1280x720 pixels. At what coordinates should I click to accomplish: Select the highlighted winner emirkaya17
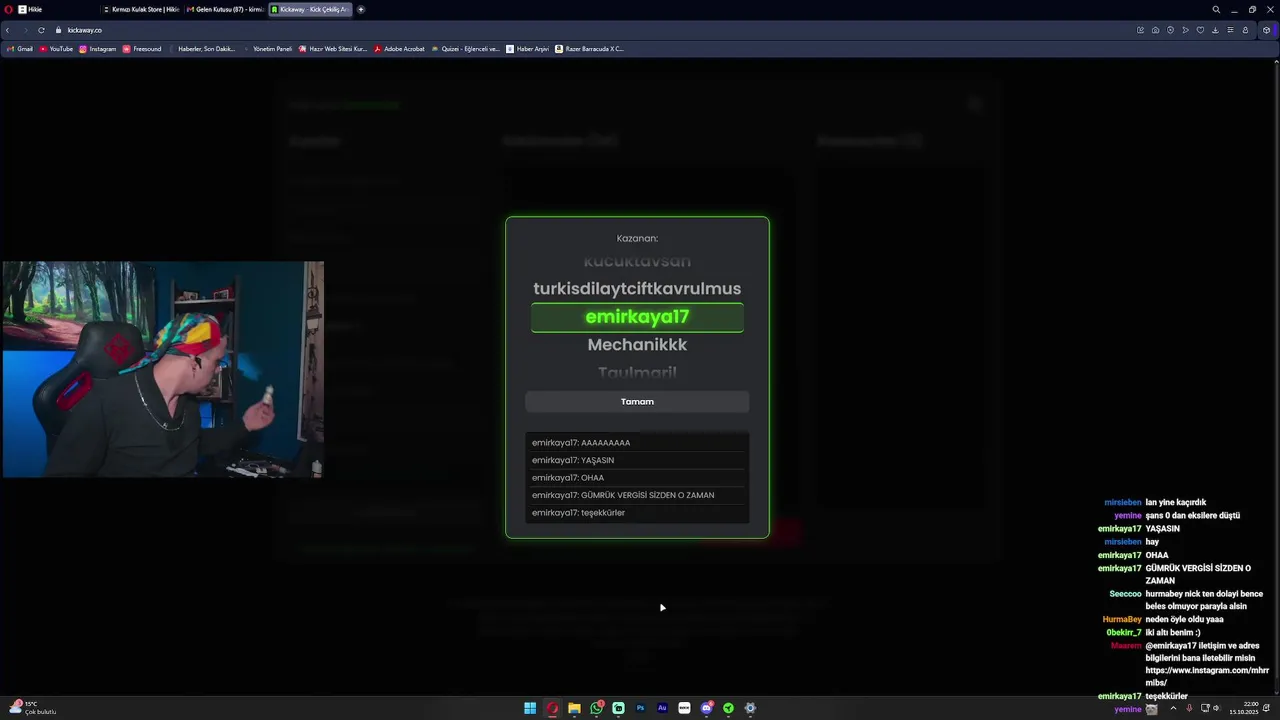click(637, 317)
